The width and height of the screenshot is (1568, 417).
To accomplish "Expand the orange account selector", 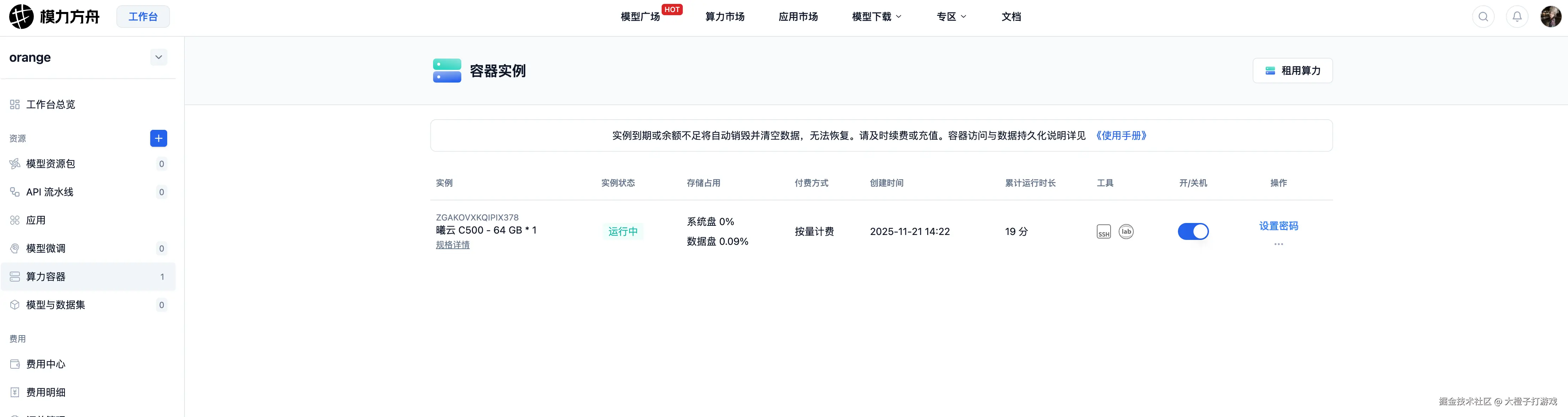I will click(158, 57).
